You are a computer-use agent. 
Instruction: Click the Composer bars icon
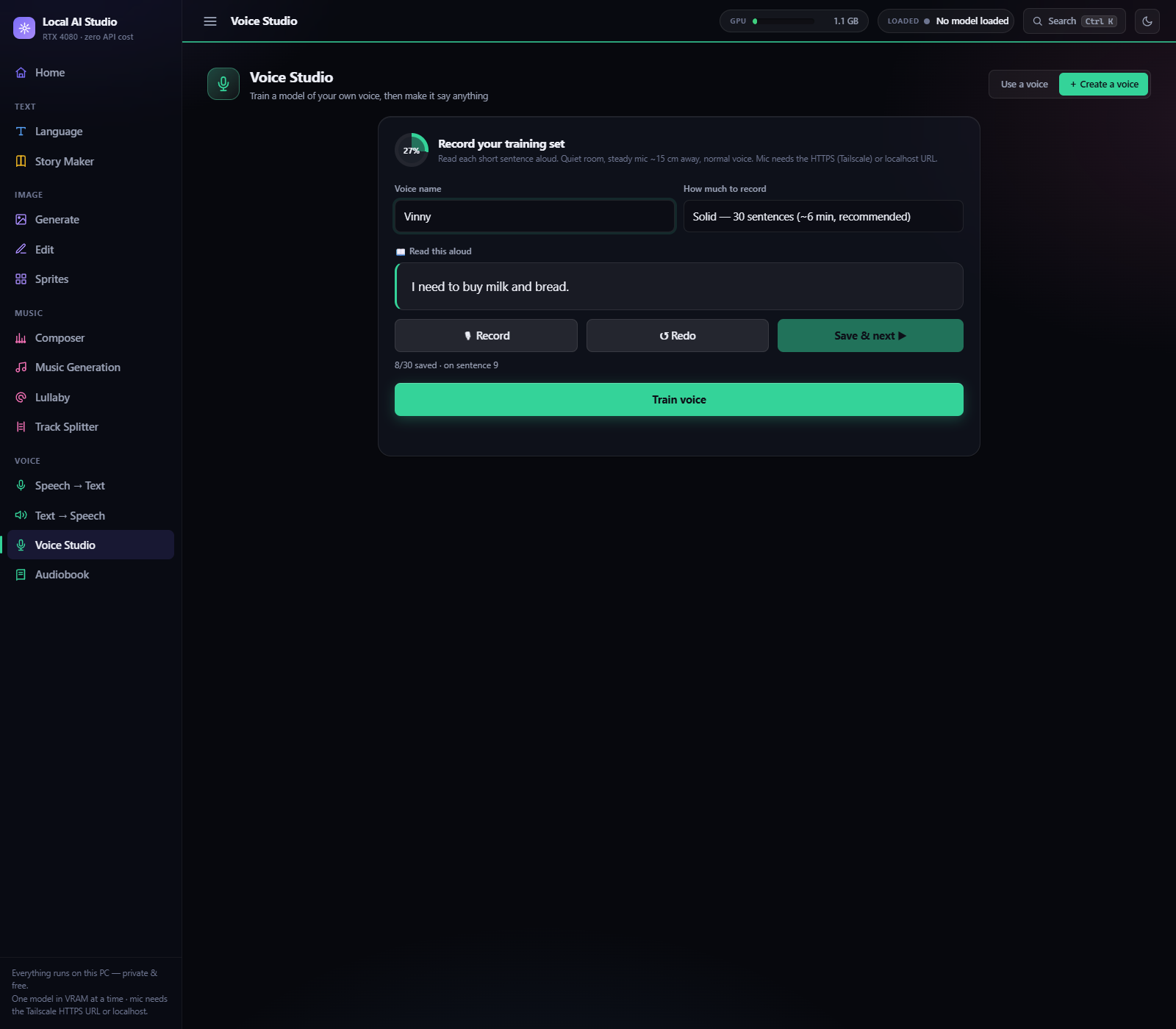click(21, 338)
